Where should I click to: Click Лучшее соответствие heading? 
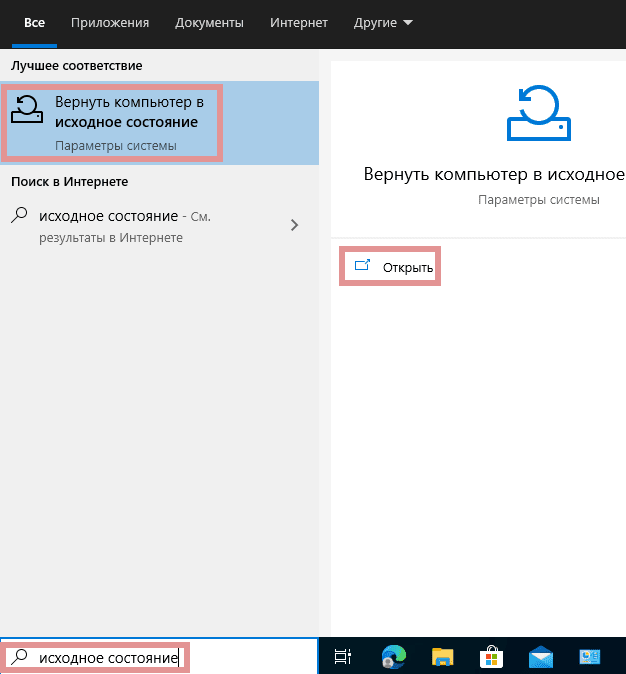[x=77, y=66]
